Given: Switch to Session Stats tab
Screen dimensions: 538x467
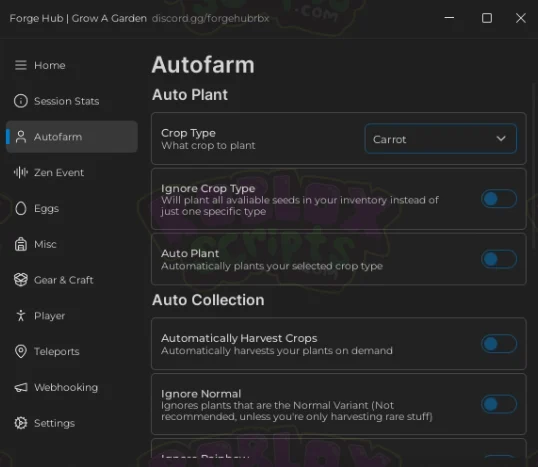Looking at the screenshot, I should [x=72, y=101].
